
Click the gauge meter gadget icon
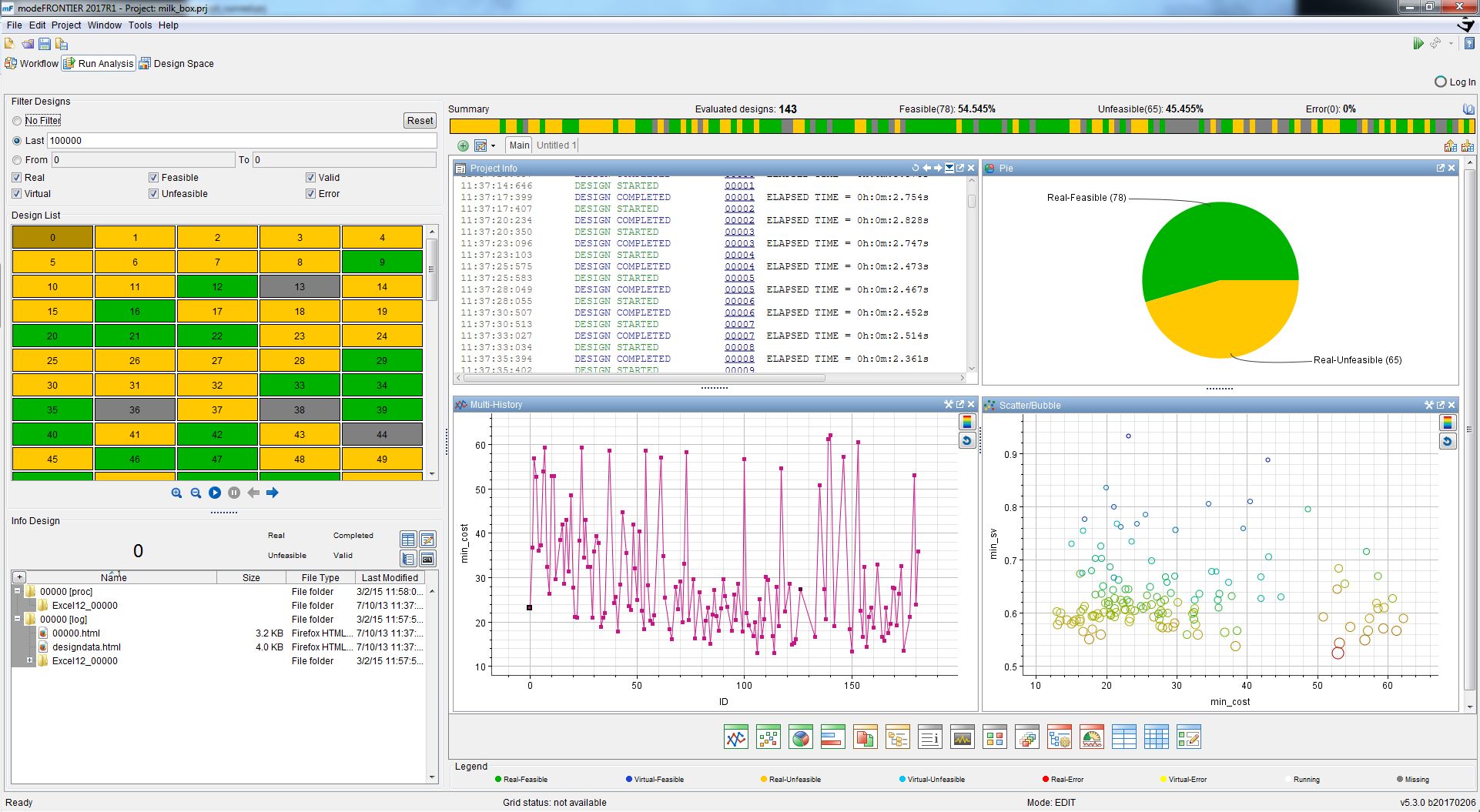tap(1092, 737)
